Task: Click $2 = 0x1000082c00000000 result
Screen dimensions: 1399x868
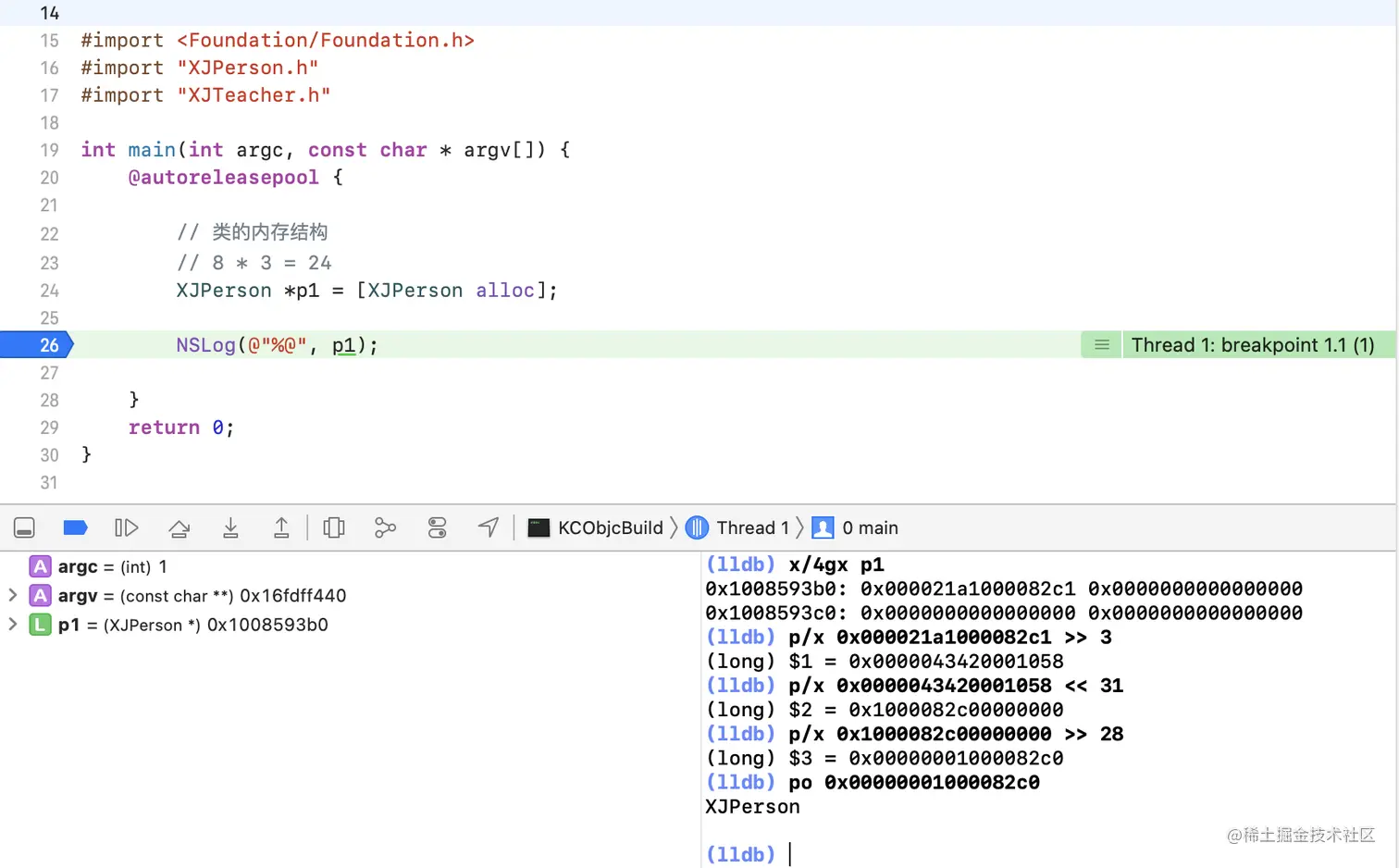Action: coord(925,710)
